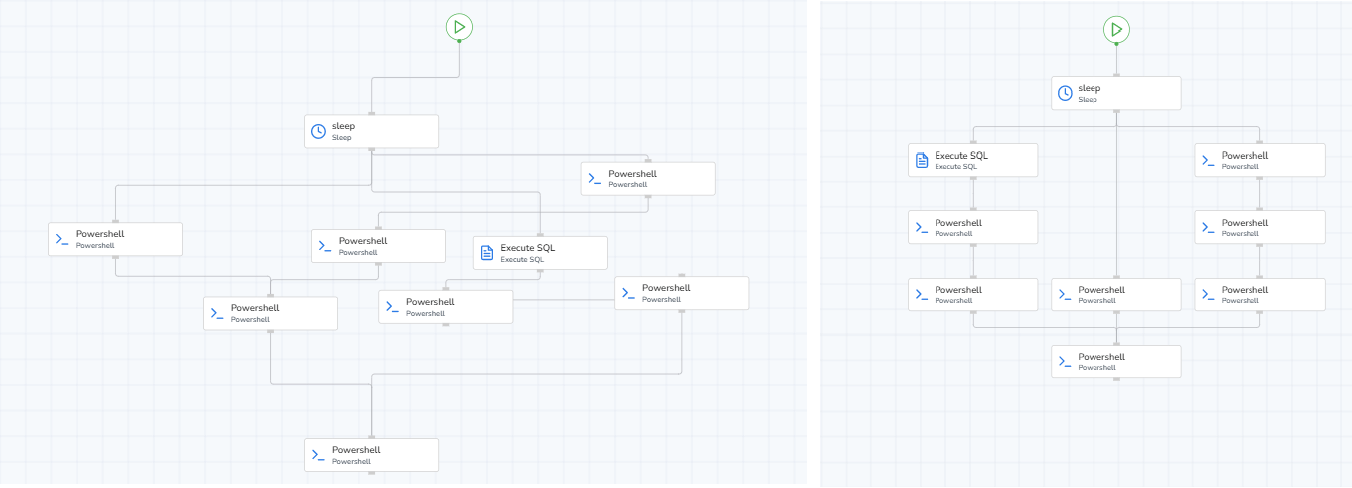The width and height of the screenshot is (1352, 488).
Task: Click output port below final left Powershell node
Action: pyautogui.click(x=371, y=473)
